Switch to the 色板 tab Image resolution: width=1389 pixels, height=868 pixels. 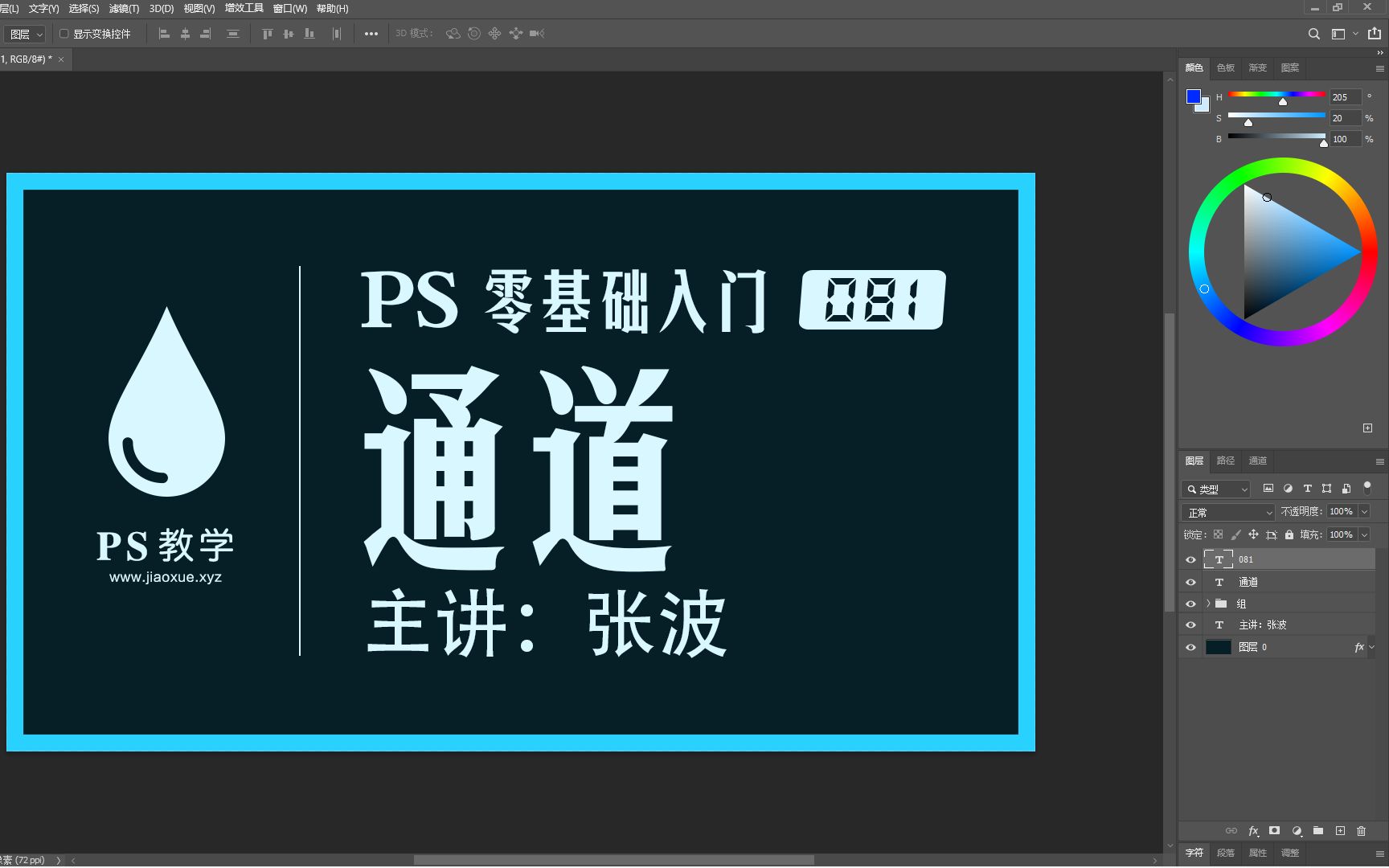[x=1226, y=68]
